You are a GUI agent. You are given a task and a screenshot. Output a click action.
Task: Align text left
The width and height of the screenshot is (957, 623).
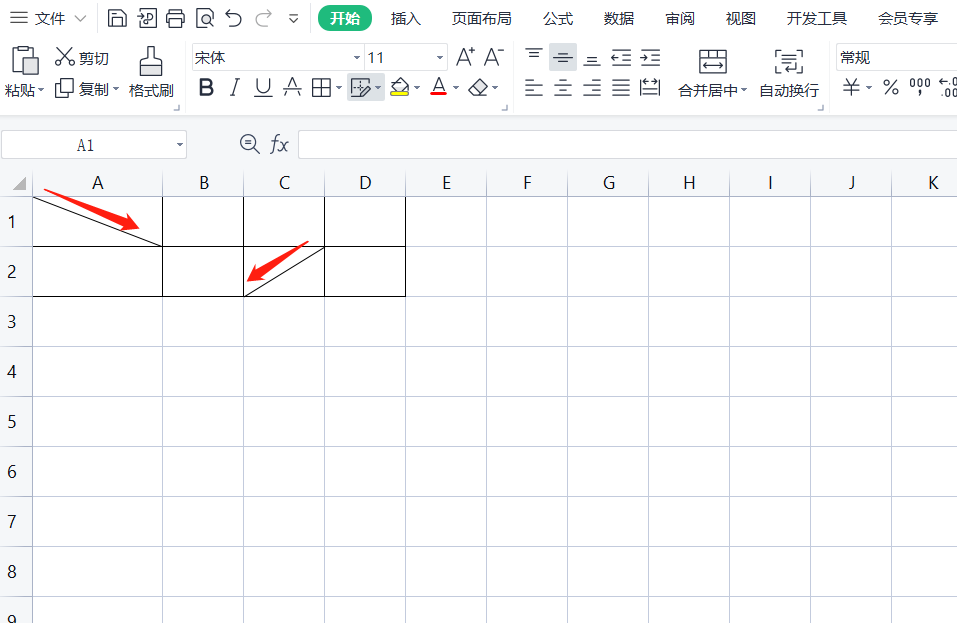533,88
